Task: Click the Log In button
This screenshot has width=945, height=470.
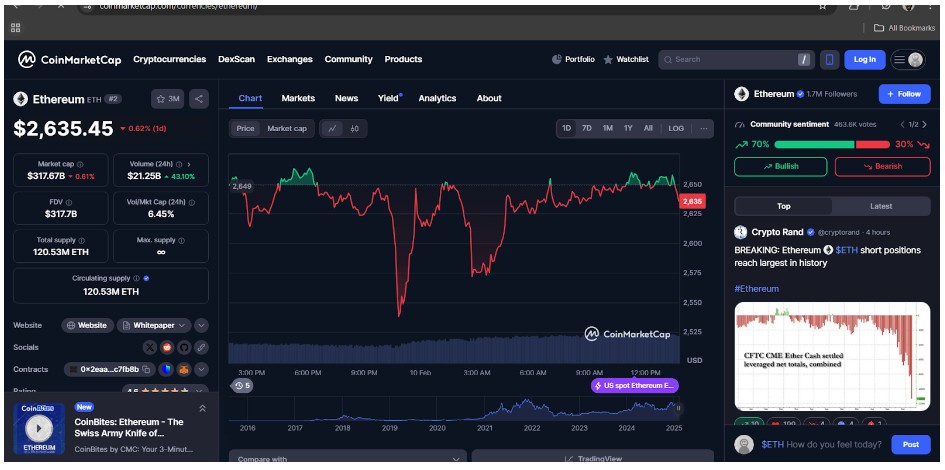Action: (864, 59)
